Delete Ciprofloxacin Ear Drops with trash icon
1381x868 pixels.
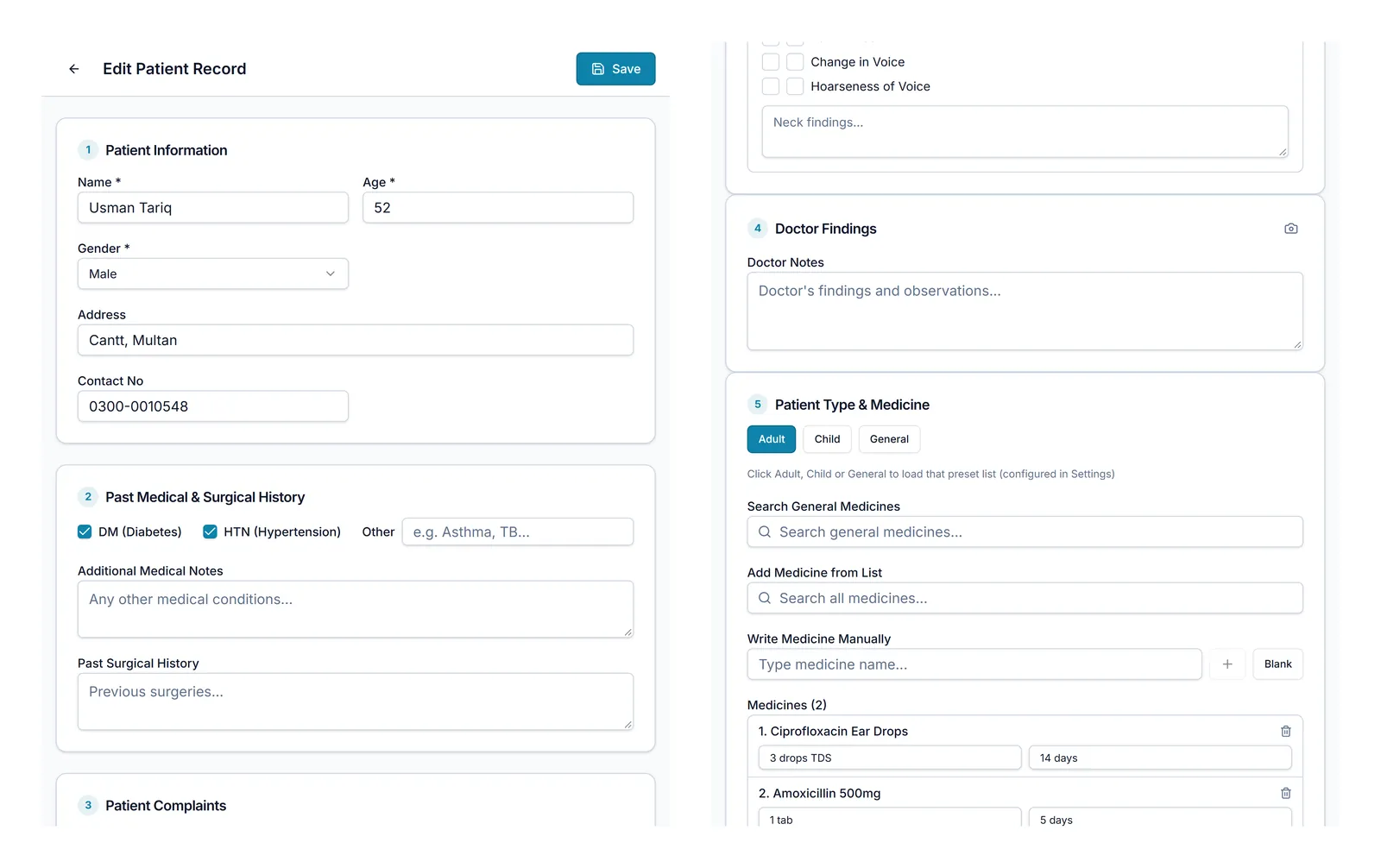[1285, 731]
